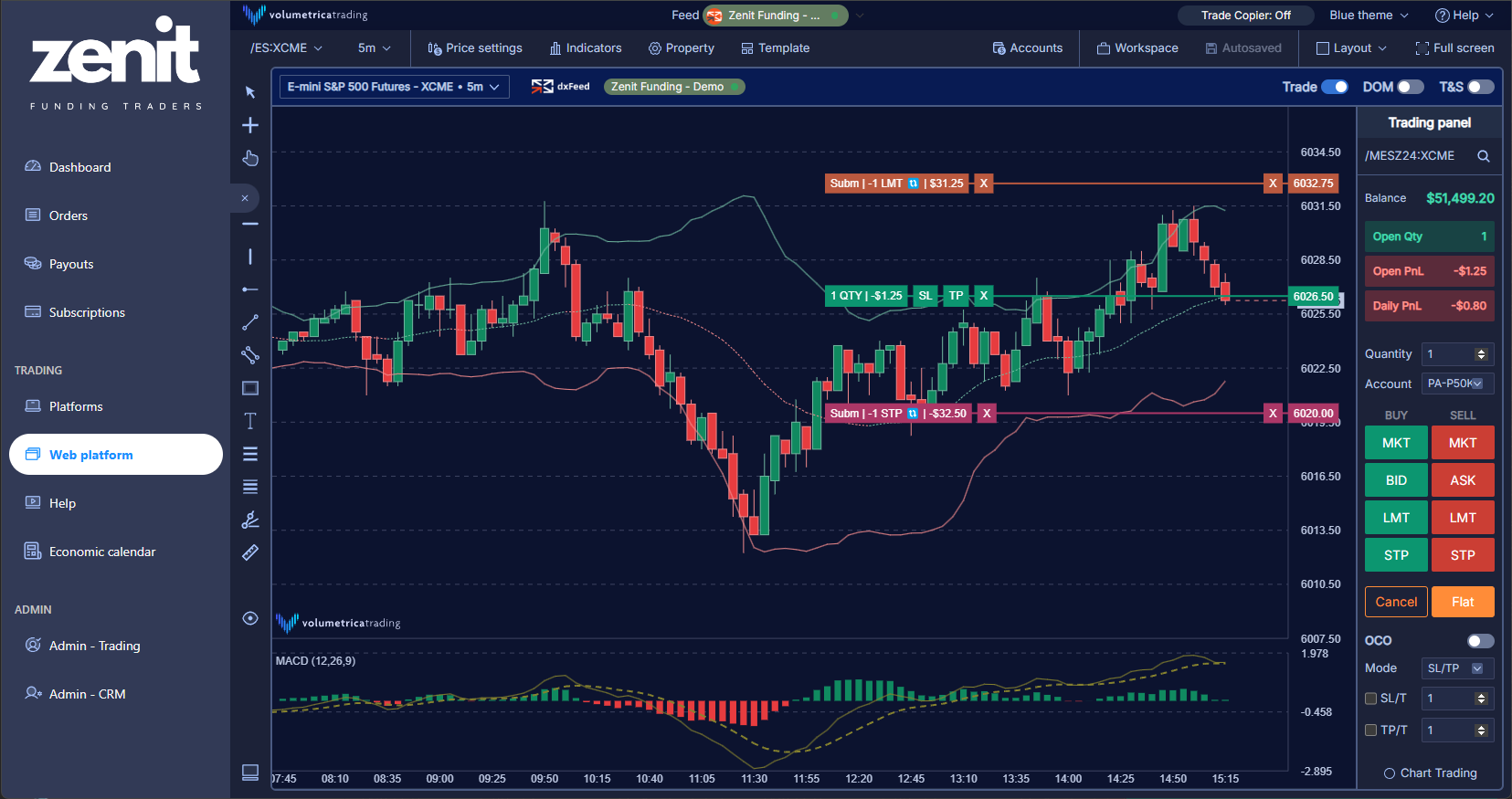1512x799 pixels.
Task: Go to Economic calendar page
Action: coord(101,552)
